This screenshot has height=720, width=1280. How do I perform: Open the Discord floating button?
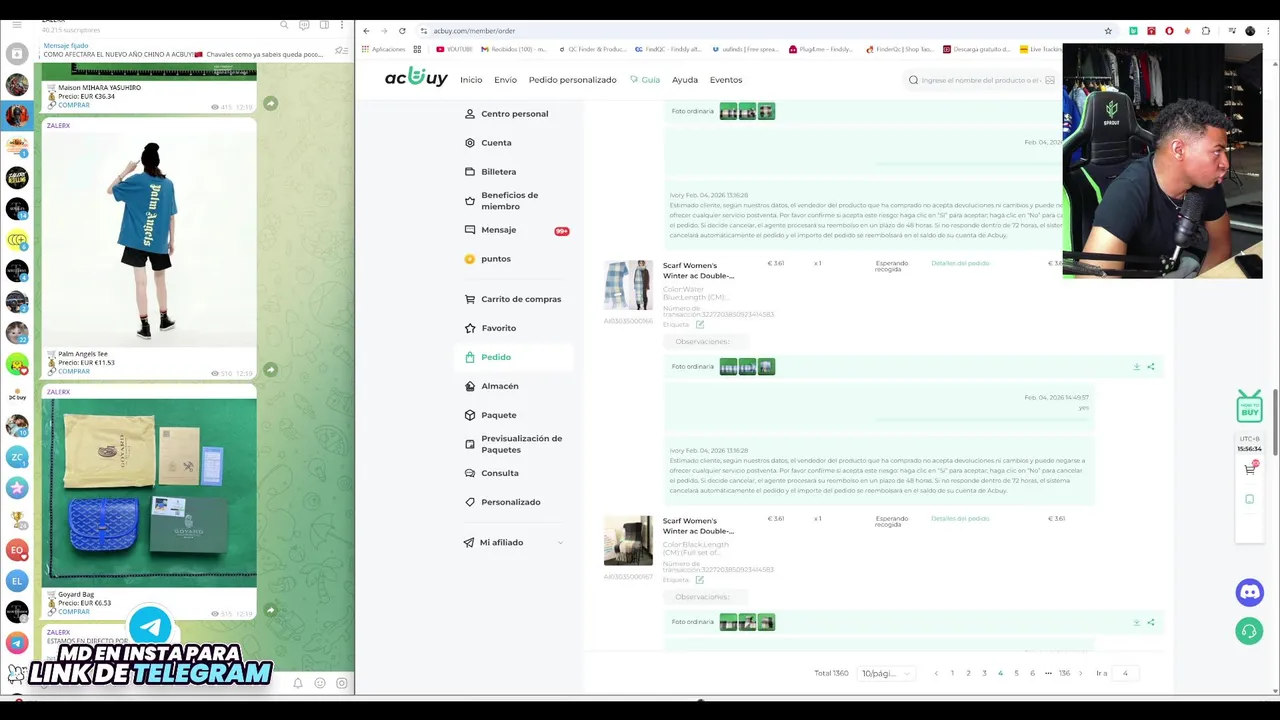[1250, 592]
